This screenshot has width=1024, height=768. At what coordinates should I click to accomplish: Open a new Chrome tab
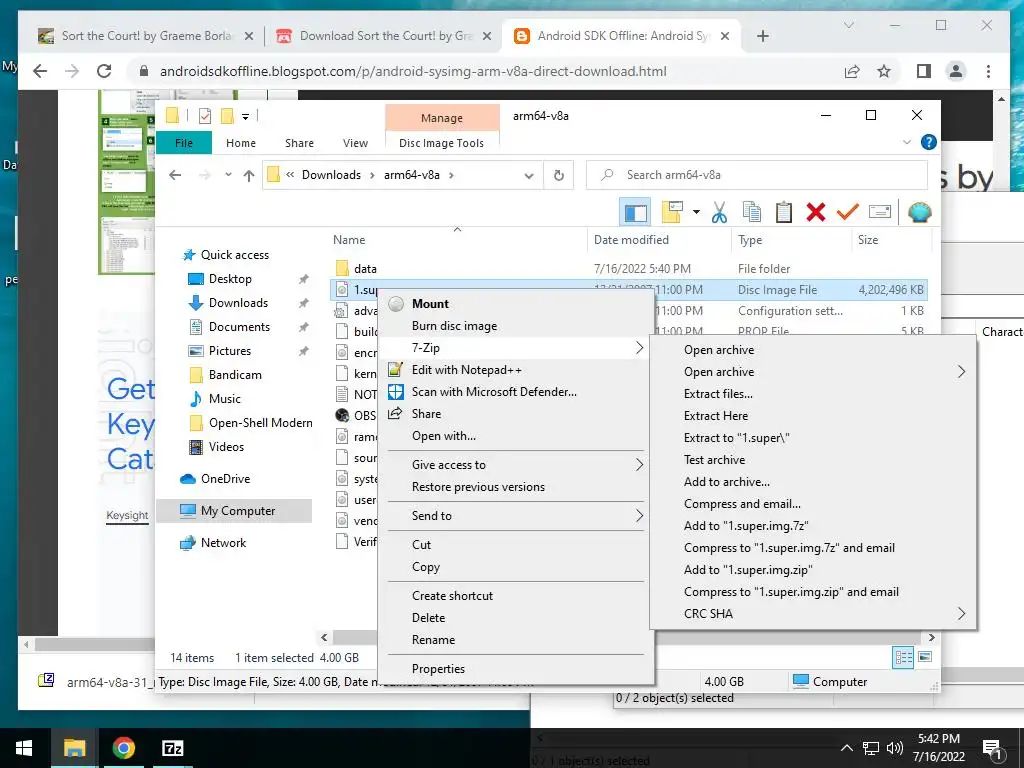point(762,36)
